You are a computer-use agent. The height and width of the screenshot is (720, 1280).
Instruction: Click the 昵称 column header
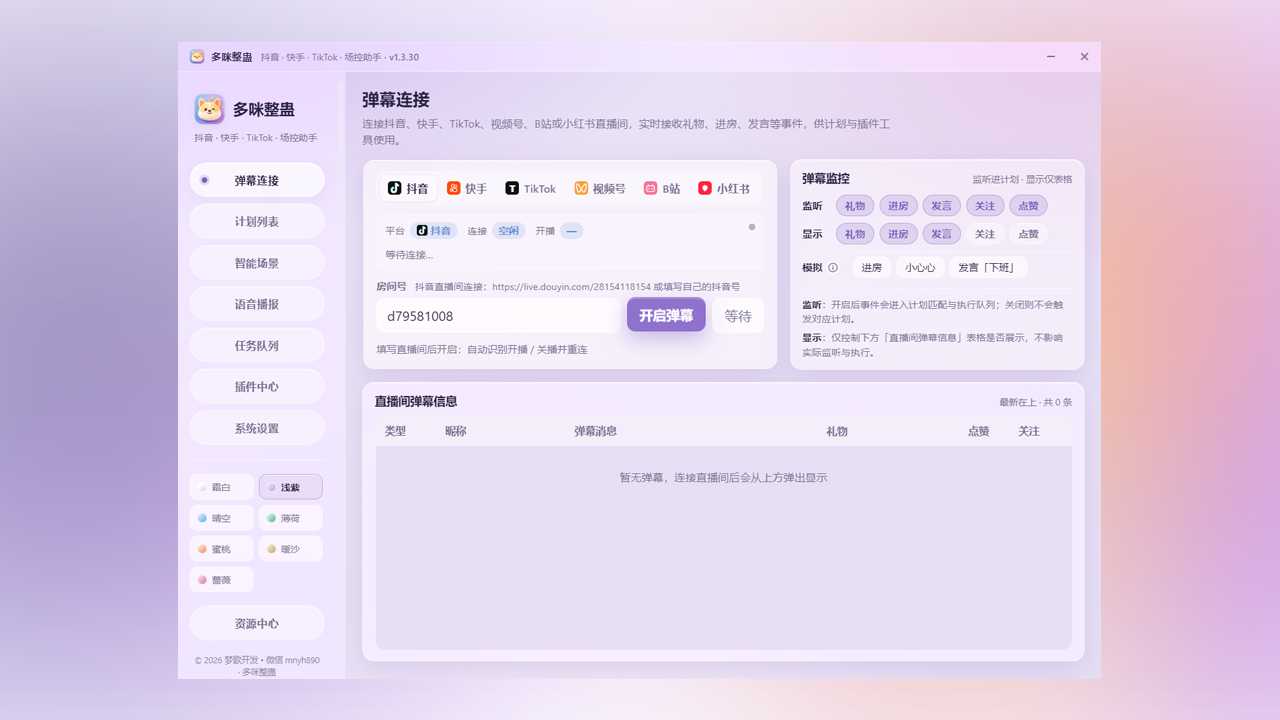point(456,431)
